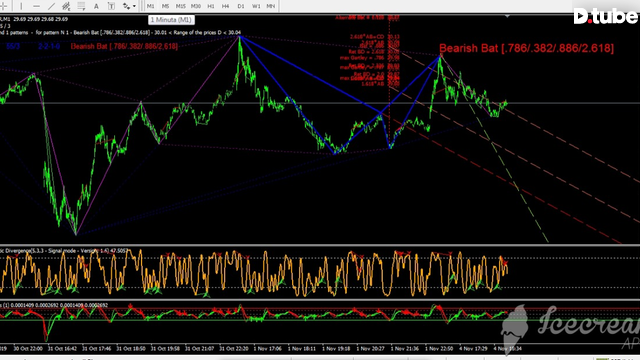640x360 pixels.
Task: Click the 4 Nov 17:29 time axis label
Action: click(473, 349)
